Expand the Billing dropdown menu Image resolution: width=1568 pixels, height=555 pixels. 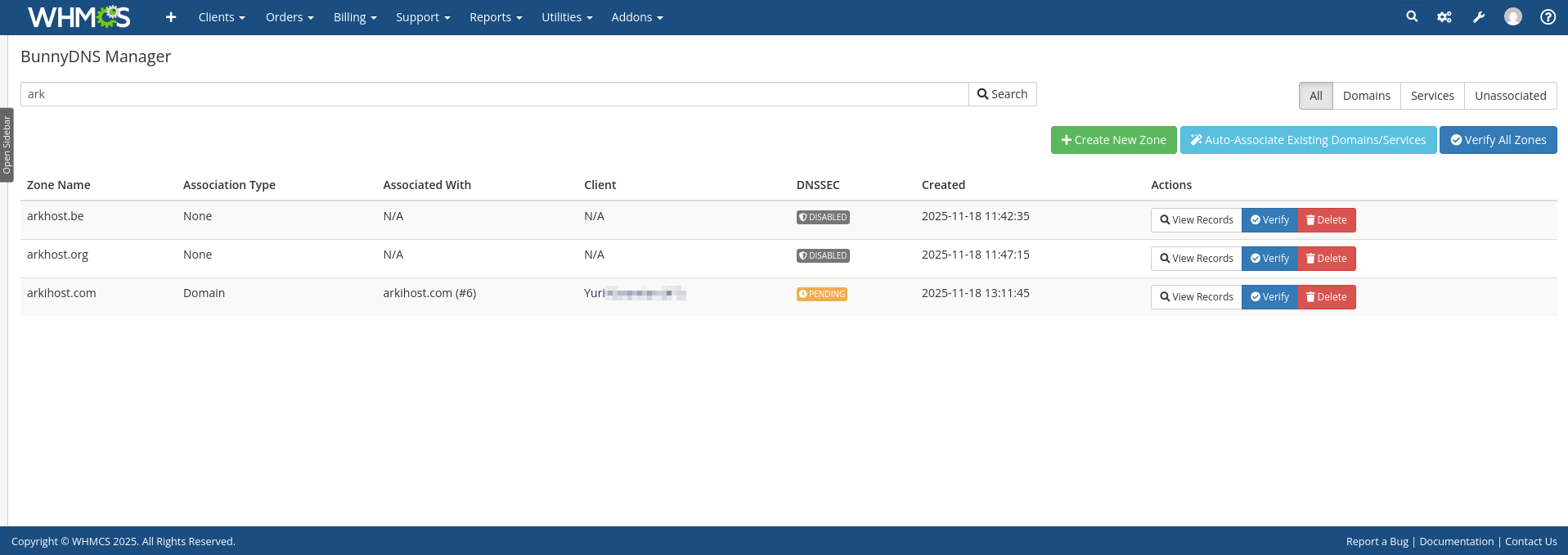click(x=355, y=17)
